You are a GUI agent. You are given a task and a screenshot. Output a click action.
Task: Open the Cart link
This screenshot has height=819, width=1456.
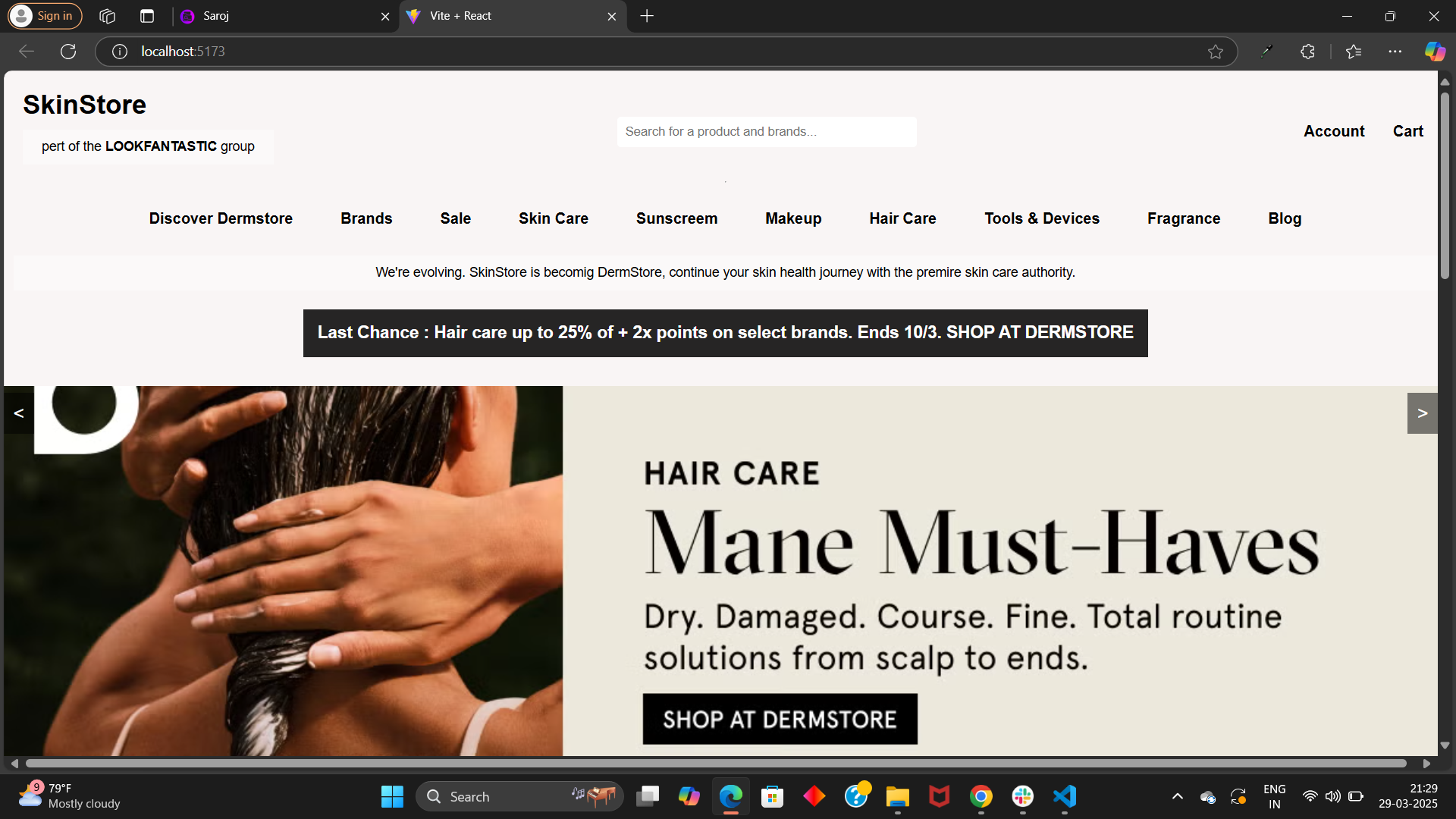(1408, 131)
